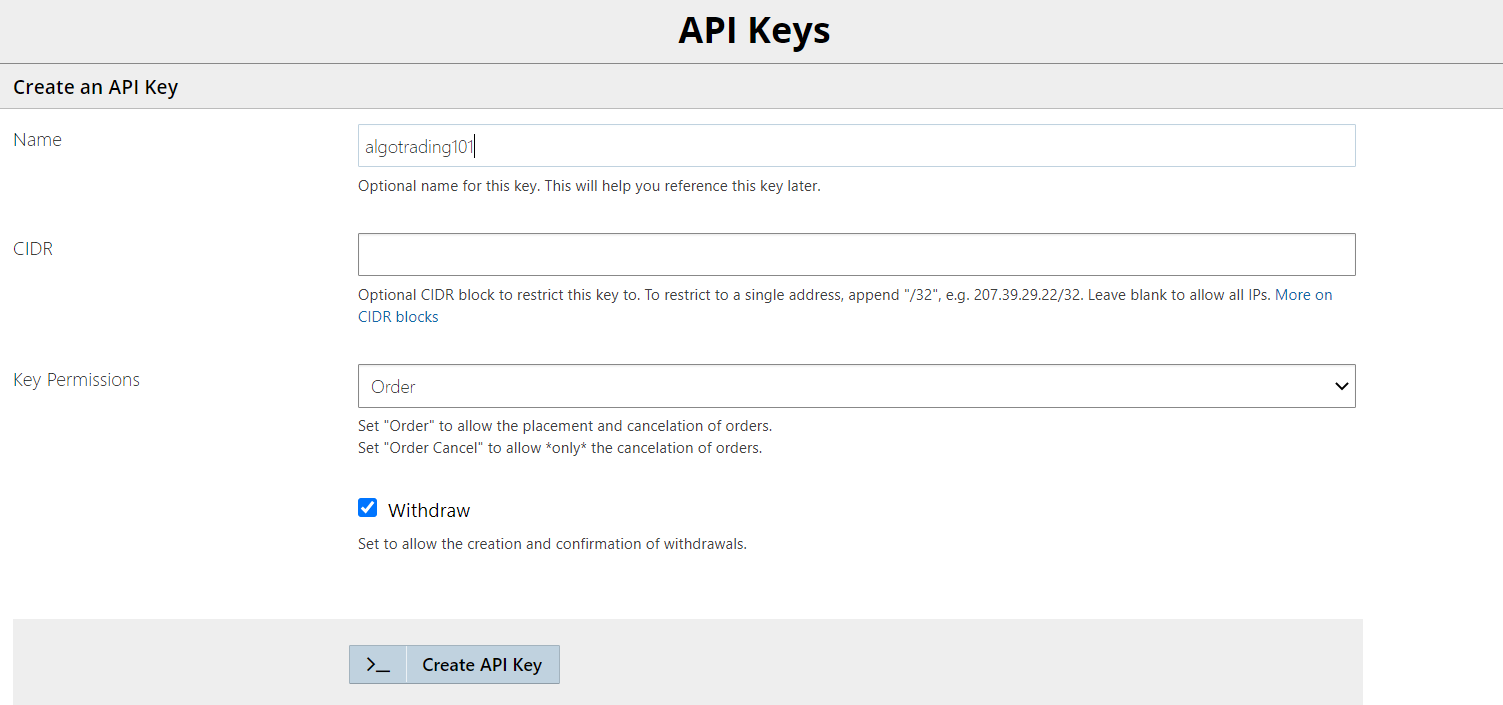Click the Key Permissions label
This screenshot has width=1503, height=705.
pyautogui.click(x=76, y=379)
